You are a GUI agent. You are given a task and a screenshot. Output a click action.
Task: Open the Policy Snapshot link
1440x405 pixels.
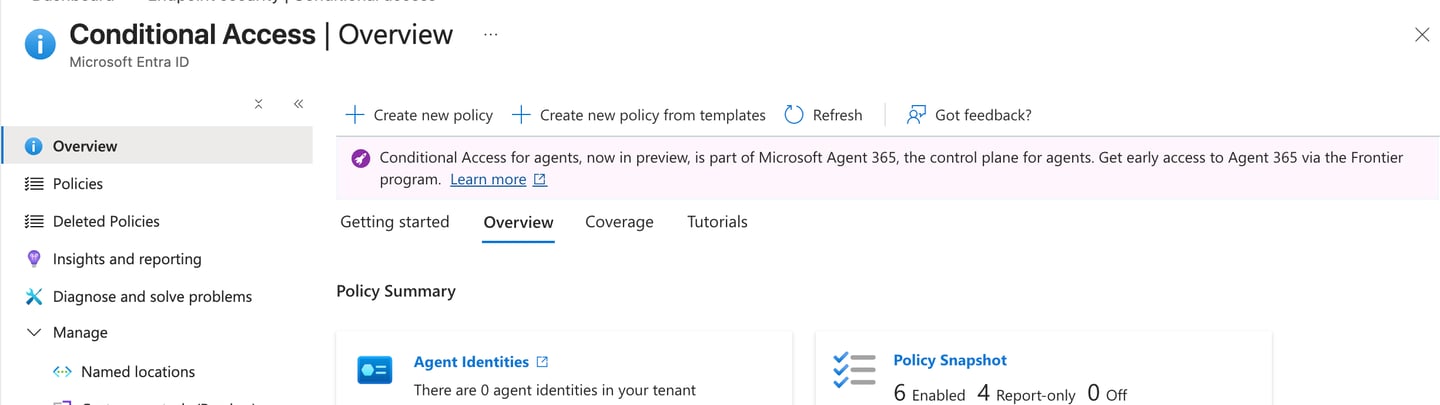(x=950, y=360)
